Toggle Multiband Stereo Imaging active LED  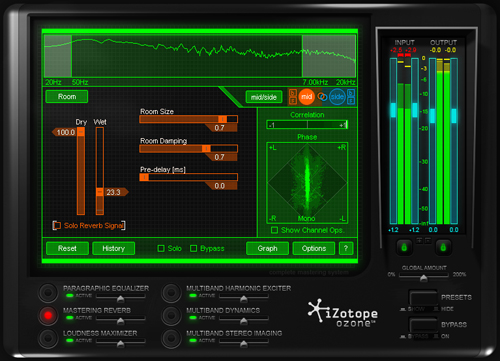click(193, 340)
